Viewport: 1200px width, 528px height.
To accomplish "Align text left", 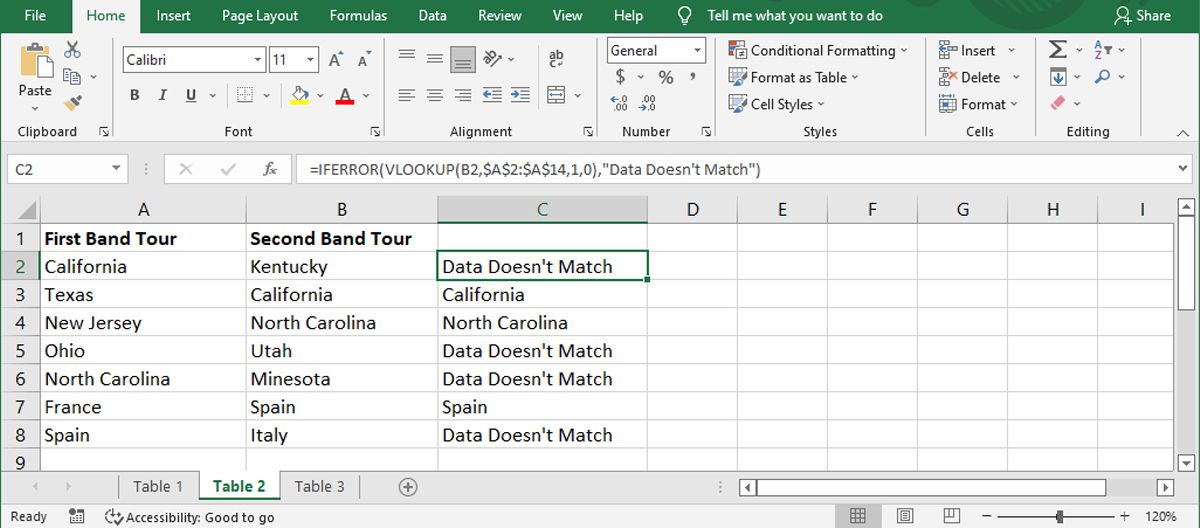I will pos(406,96).
